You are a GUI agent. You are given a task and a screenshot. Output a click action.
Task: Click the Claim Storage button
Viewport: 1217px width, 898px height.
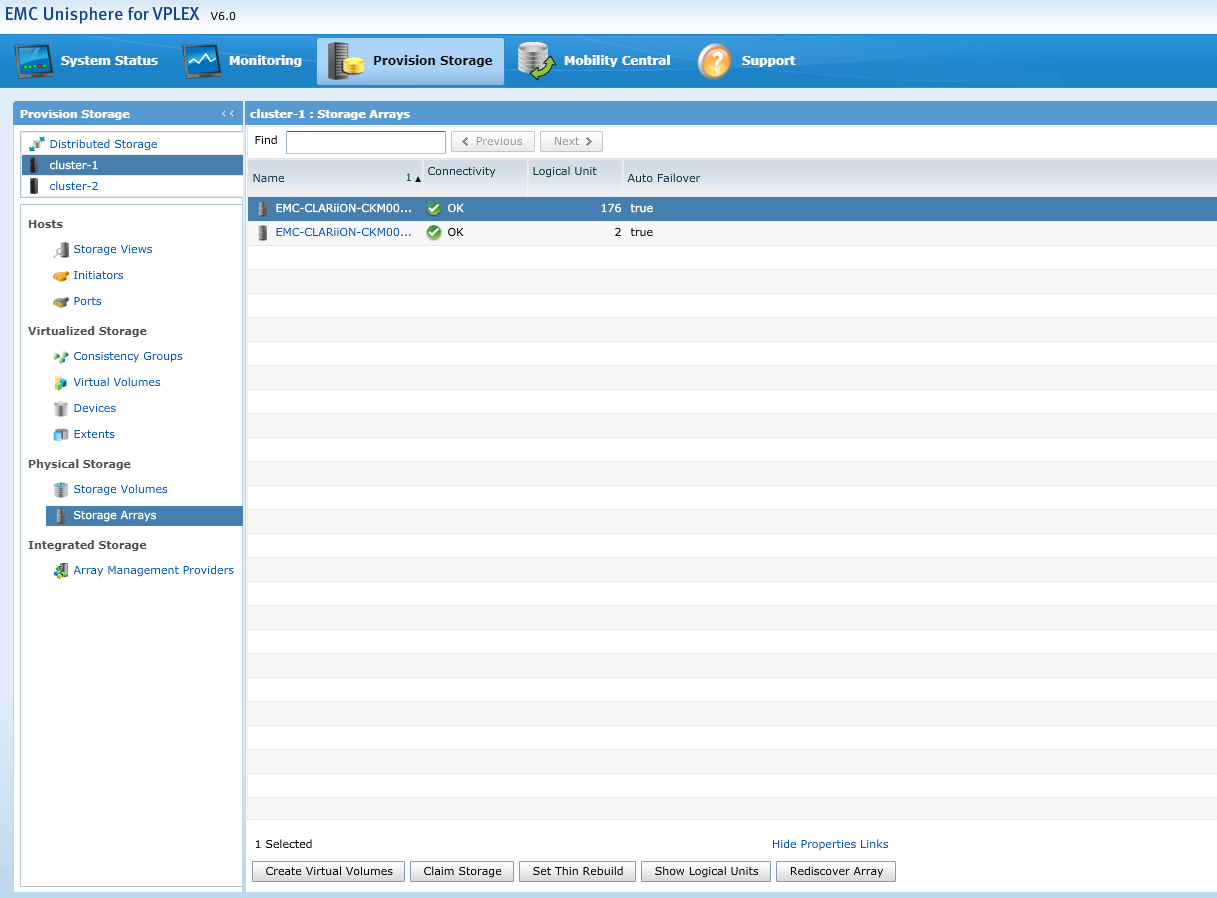point(462,871)
